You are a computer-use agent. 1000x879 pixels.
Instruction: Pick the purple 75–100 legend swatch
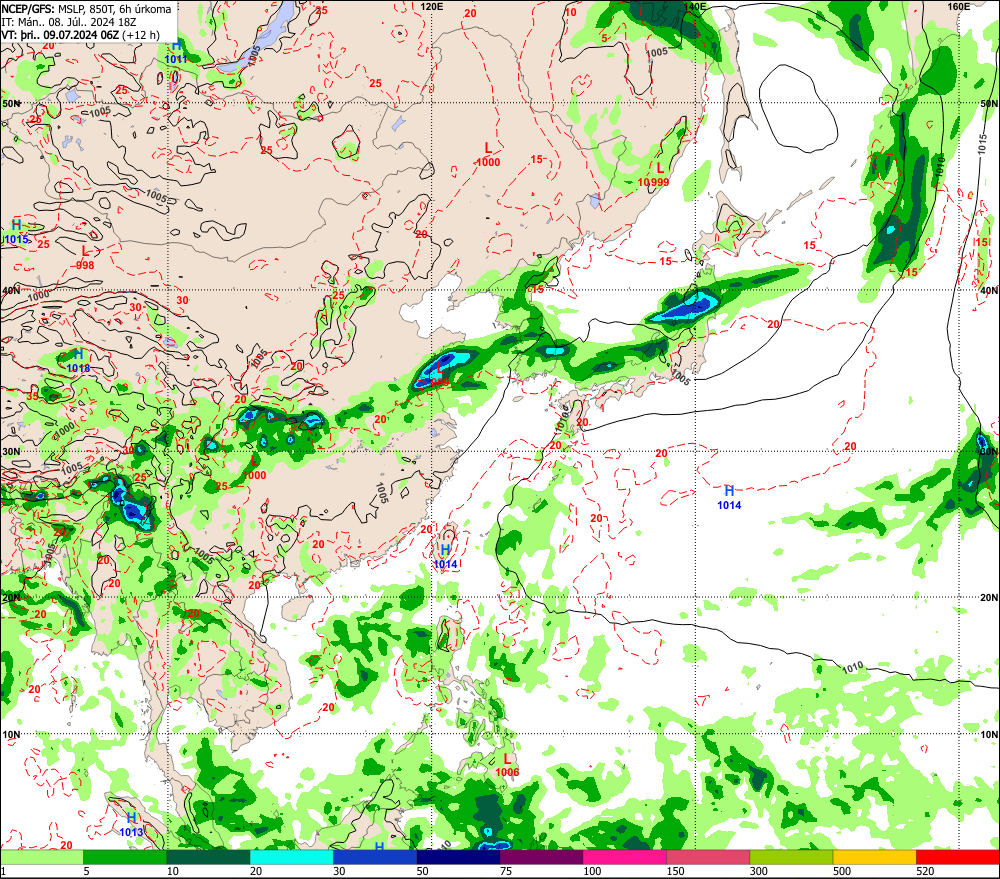[x=541, y=857]
